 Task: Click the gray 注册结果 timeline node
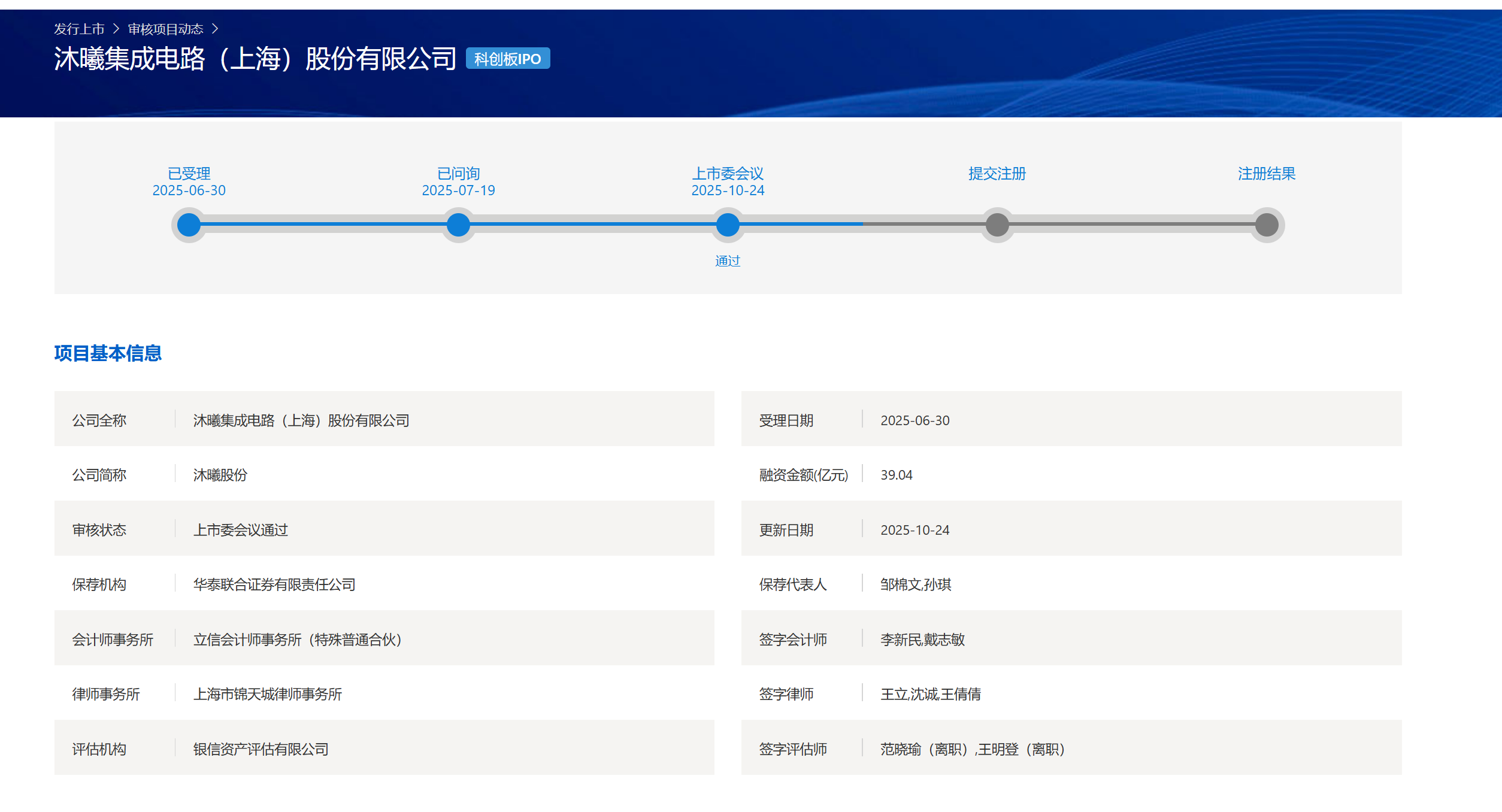tap(1267, 225)
